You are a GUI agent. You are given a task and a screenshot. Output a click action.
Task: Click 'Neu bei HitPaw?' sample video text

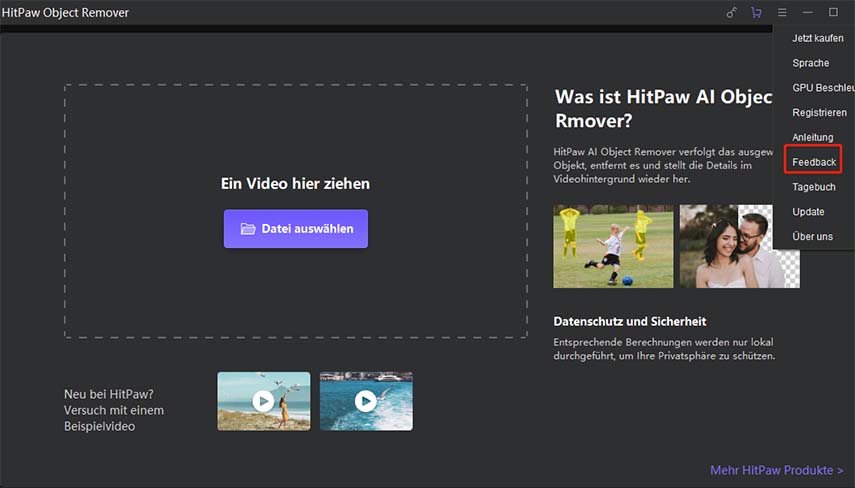pos(113,410)
